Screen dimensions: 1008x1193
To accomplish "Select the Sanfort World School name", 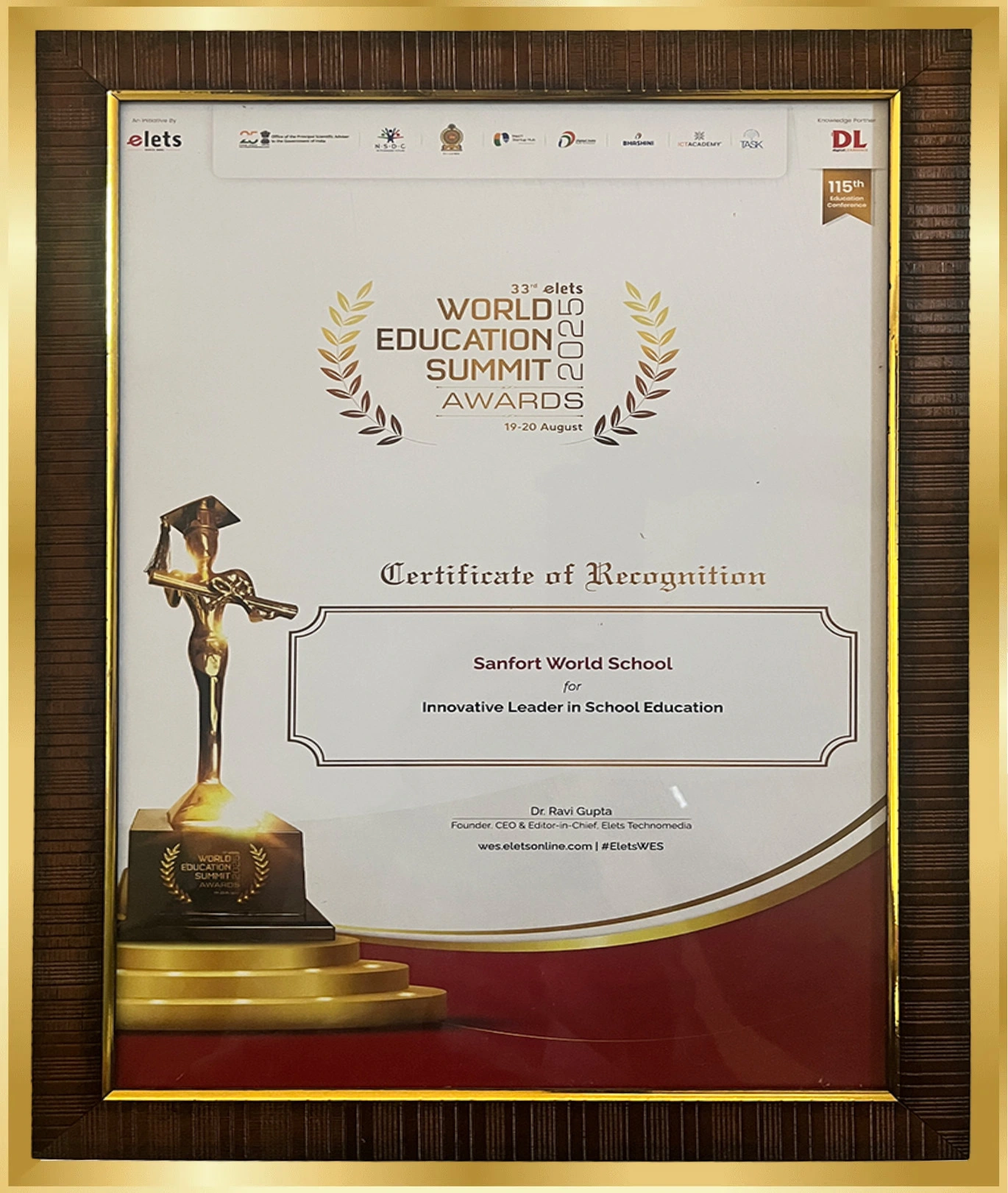I will pos(572,663).
